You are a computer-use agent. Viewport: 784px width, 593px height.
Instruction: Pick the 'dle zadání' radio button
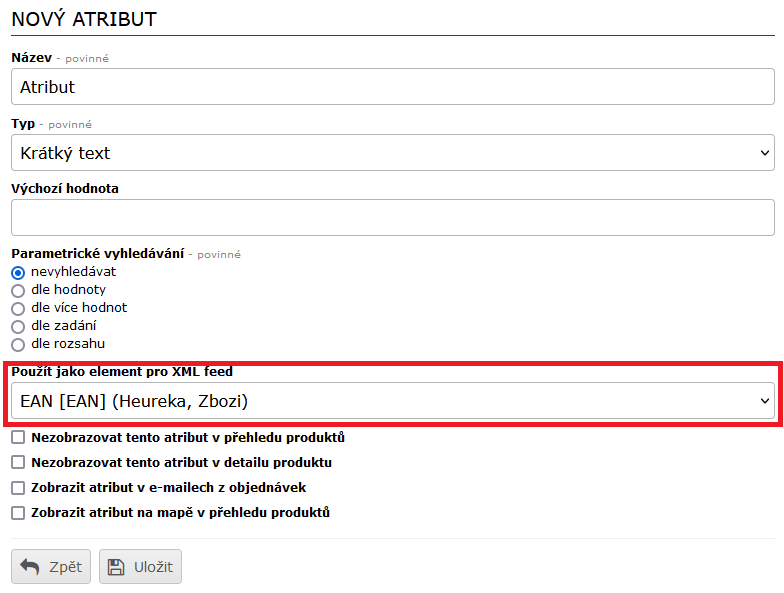click(18, 326)
